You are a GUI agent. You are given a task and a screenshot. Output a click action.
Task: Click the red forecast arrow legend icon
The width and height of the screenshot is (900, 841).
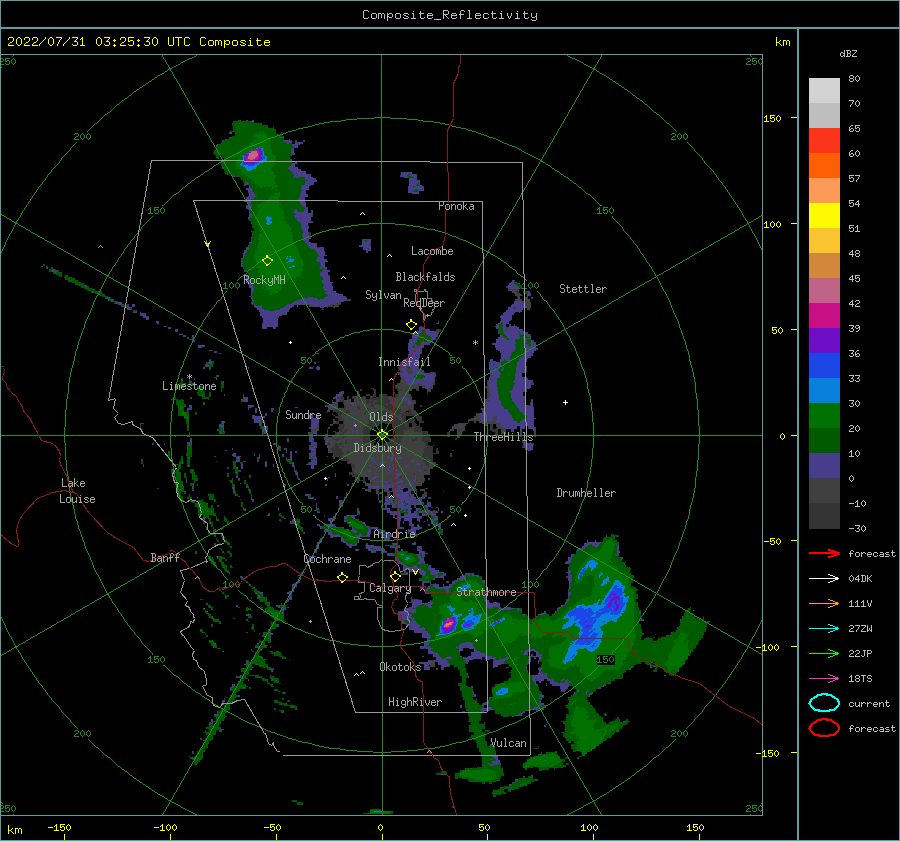pos(824,553)
